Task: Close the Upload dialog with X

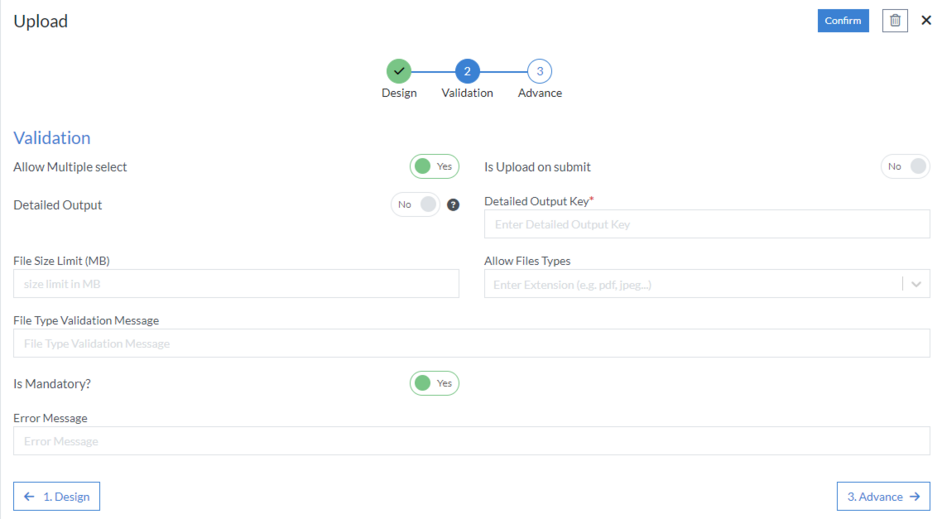Action: pyautogui.click(x=926, y=21)
